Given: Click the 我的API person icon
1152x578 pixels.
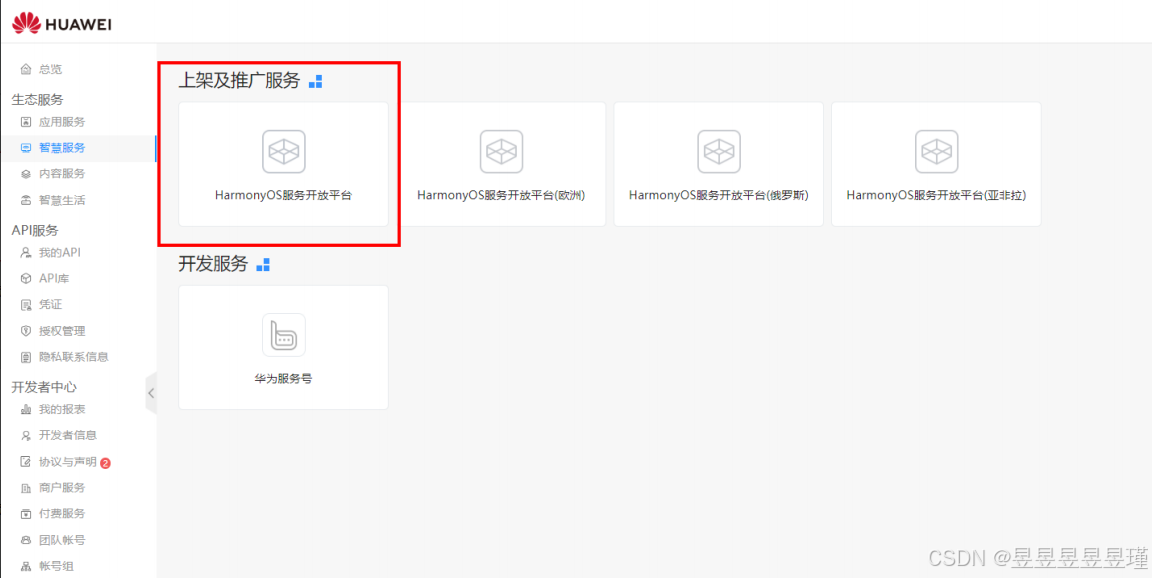Looking at the screenshot, I should [x=26, y=252].
